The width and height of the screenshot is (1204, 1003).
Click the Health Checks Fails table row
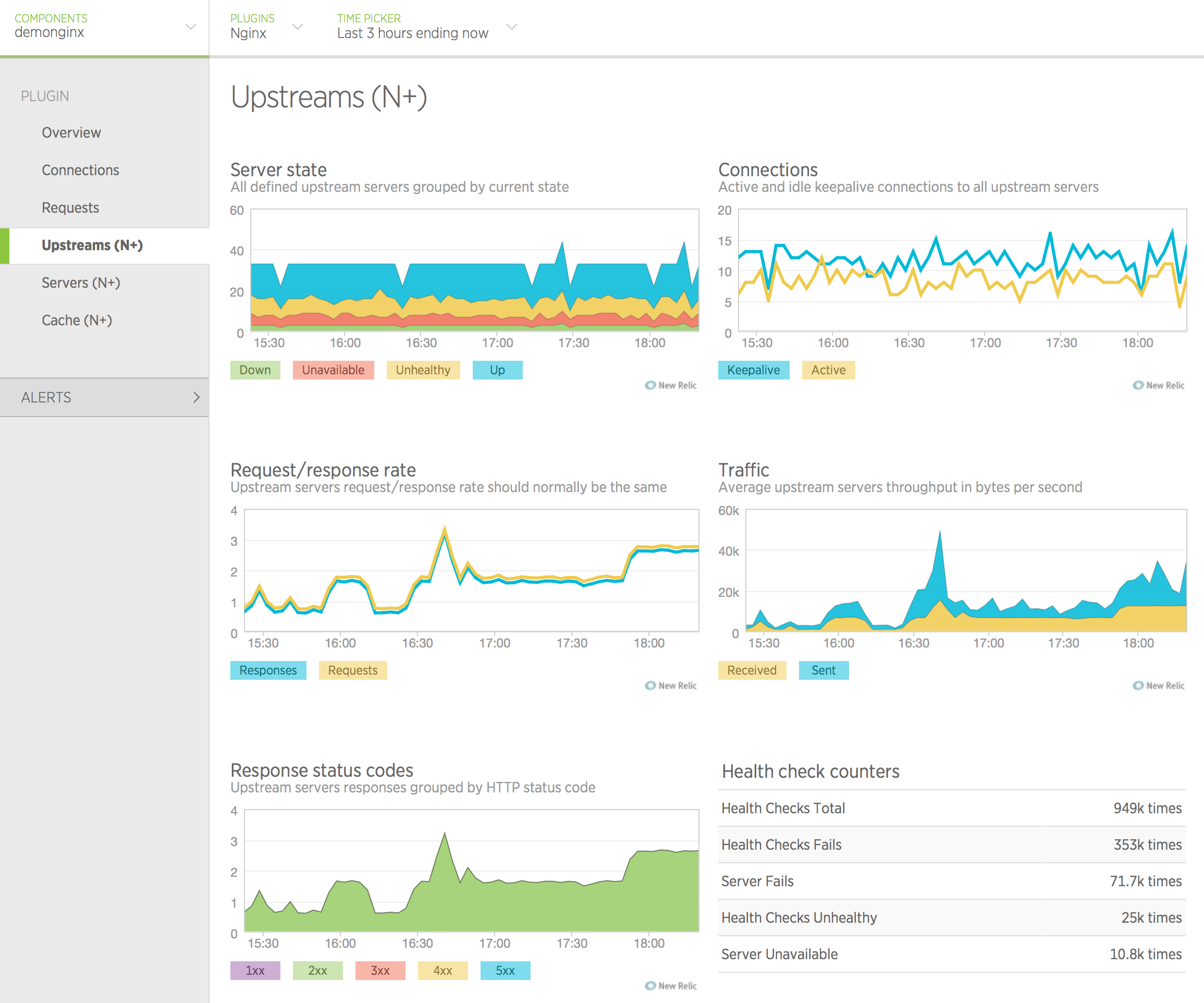pyautogui.click(x=952, y=845)
